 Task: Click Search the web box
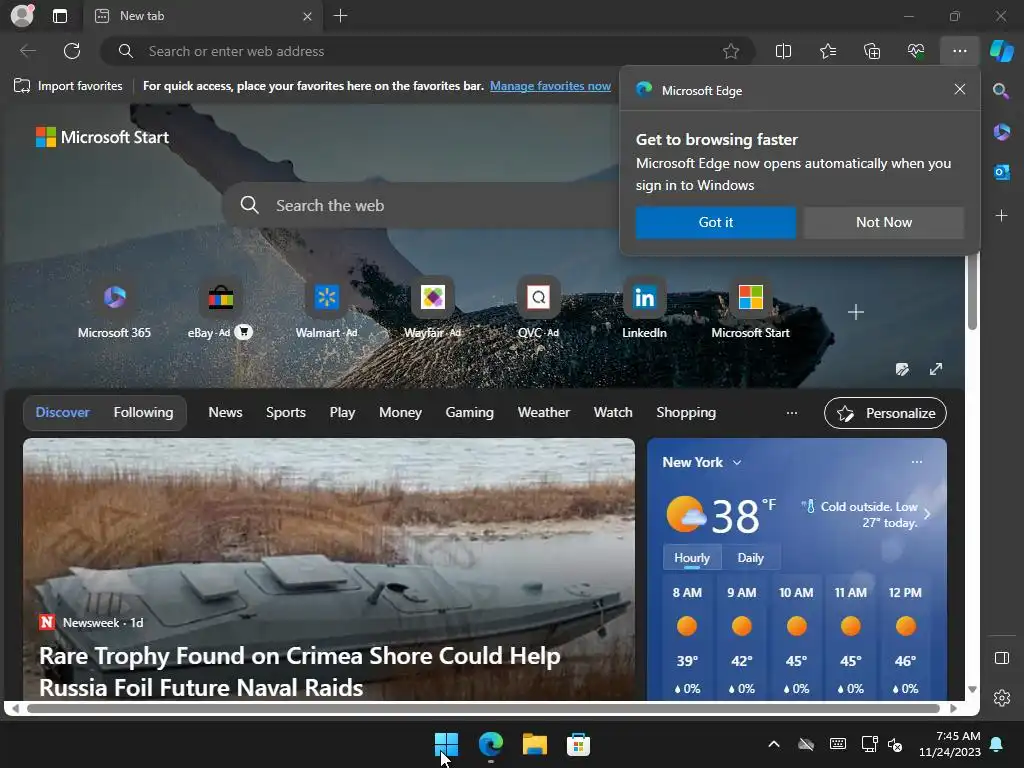click(421, 206)
